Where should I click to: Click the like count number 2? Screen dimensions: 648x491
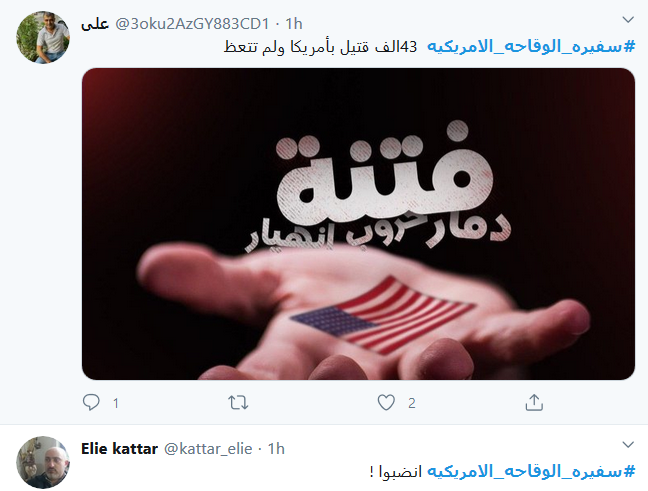click(x=412, y=403)
